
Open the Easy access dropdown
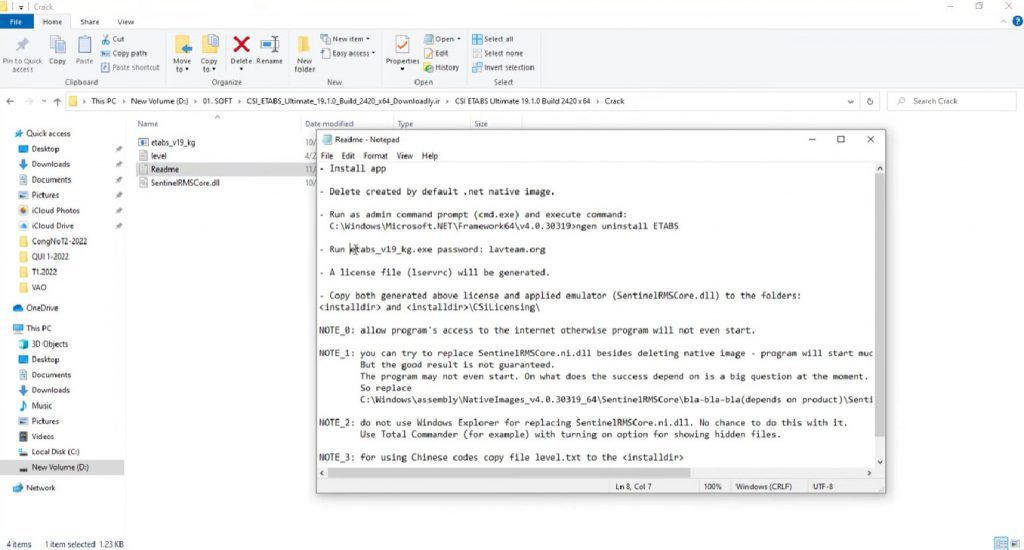pos(348,54)
